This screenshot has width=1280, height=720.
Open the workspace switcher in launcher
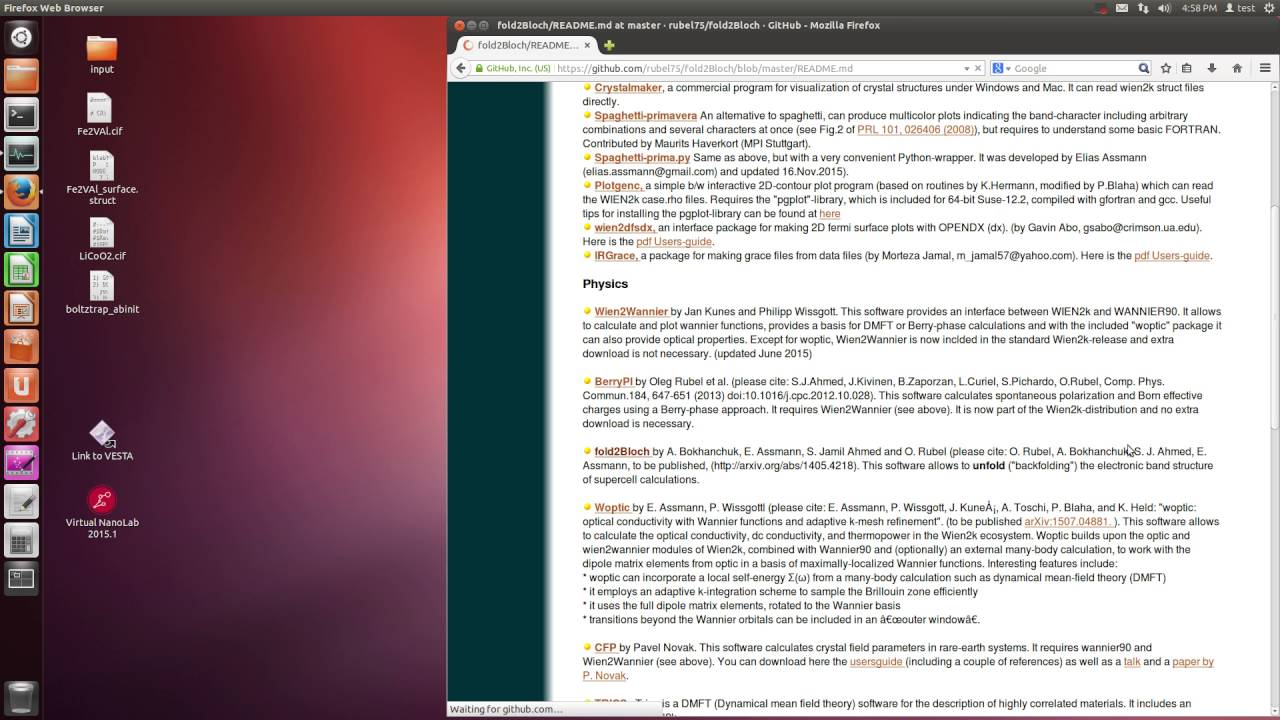21,577
